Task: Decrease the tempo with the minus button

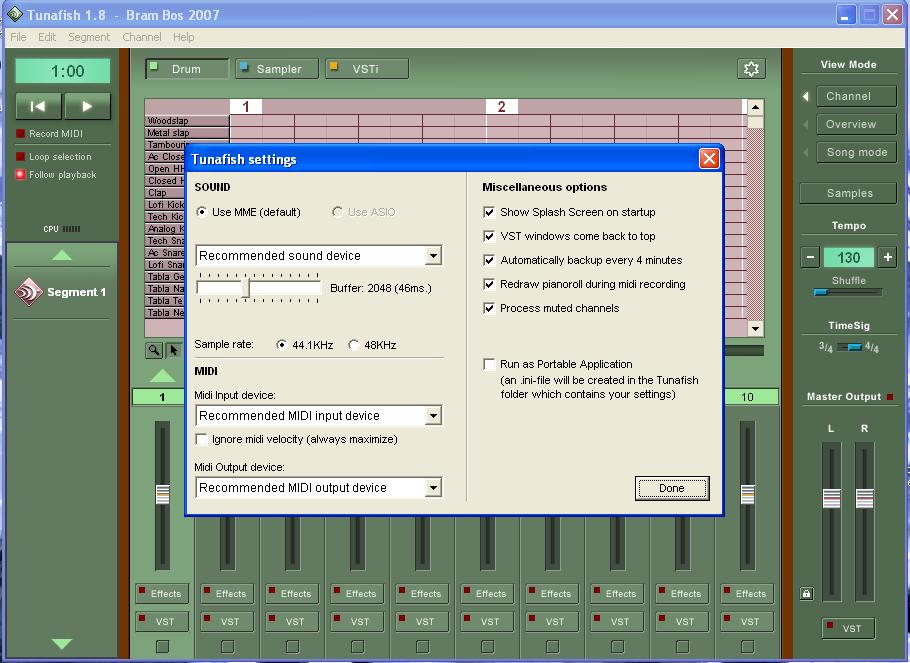Action: [810, 257]
